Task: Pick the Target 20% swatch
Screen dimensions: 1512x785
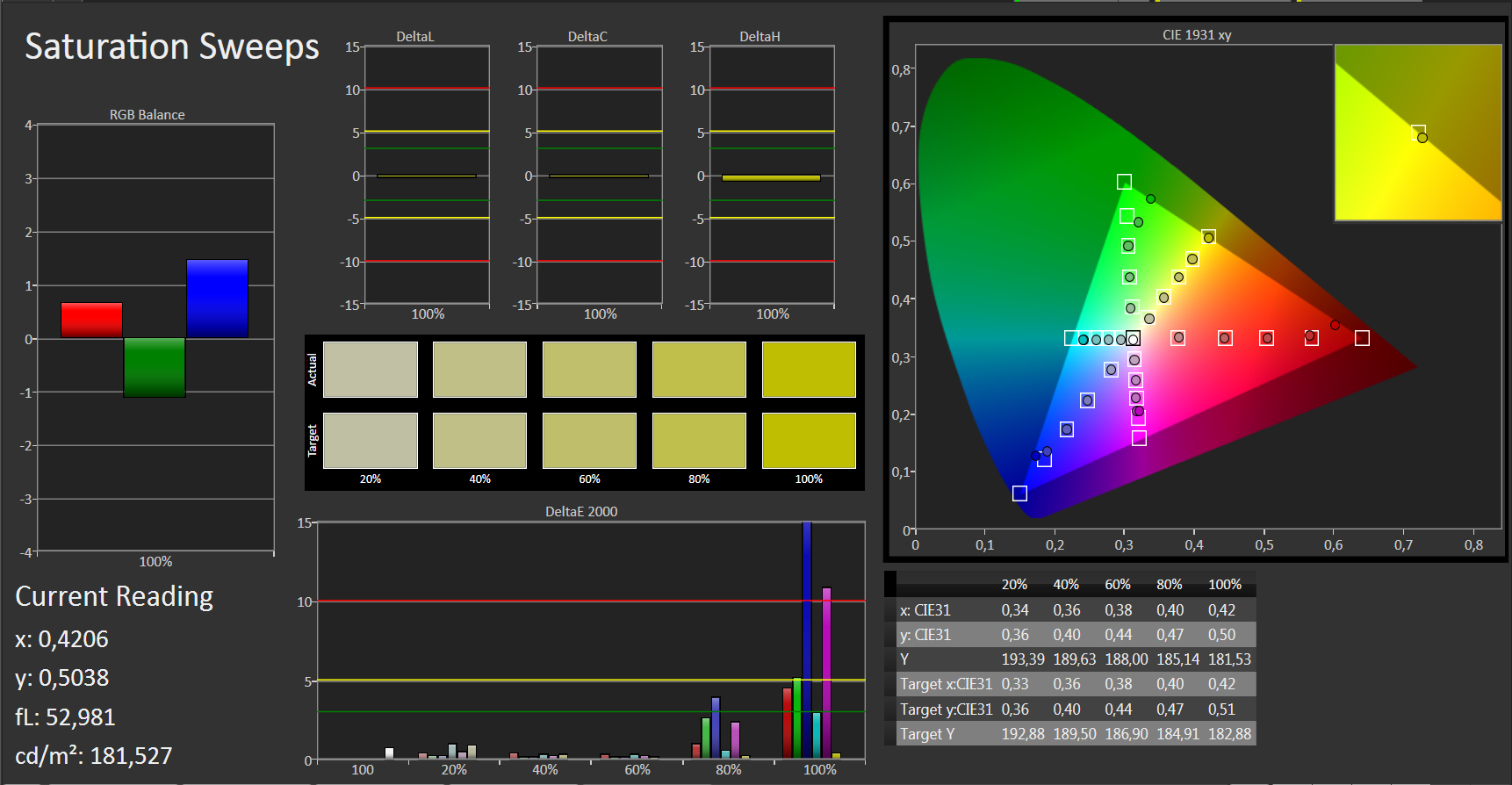Action: click(x=371, y=441)
